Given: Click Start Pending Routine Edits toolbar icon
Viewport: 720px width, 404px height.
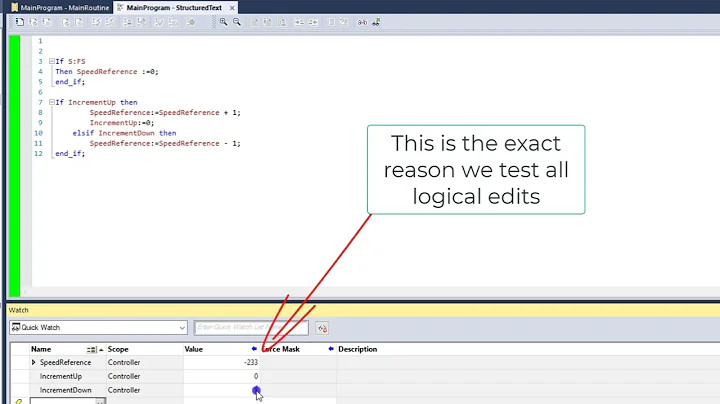Looking at the screenshot, I should point(19,22).
